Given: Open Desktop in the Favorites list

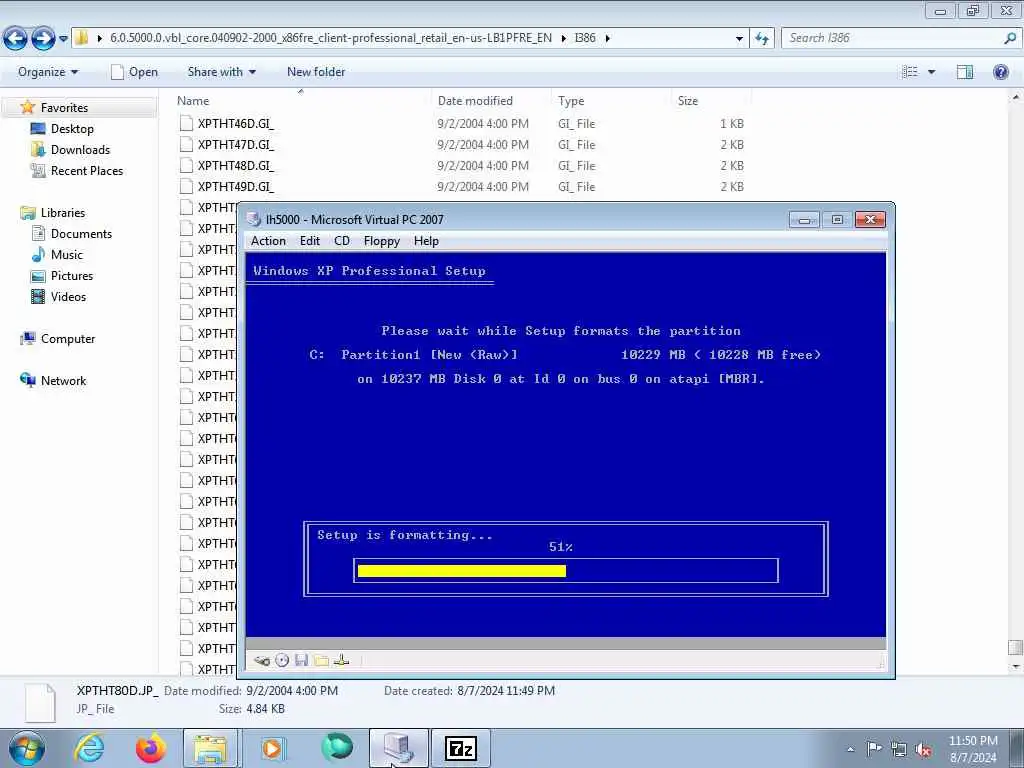Looking at the screenshot, I should (72, 129).
